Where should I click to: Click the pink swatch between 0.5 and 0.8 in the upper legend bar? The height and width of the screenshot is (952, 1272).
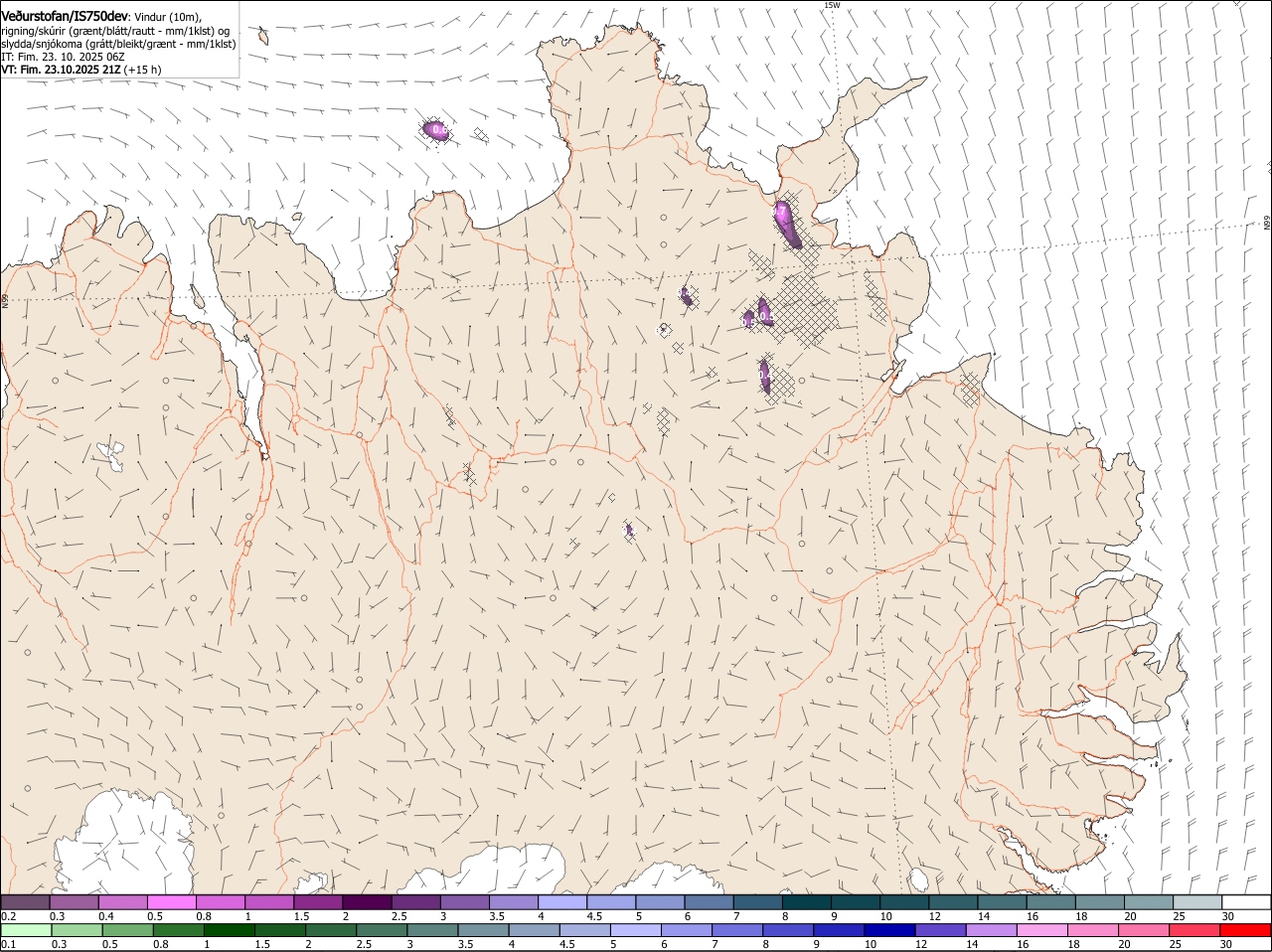[171, 902]
